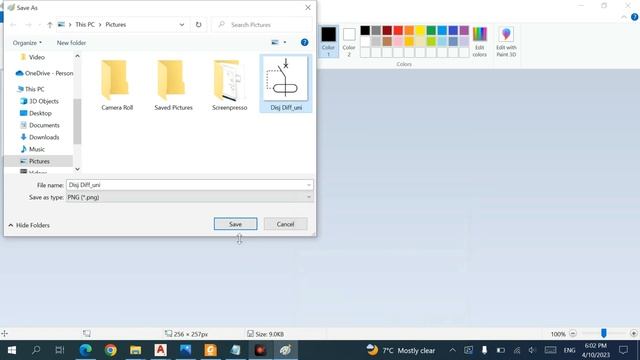Click the zoom in plus button in Paint
The width and height of the screenshot is (640, 360).
tap(633, 333)
